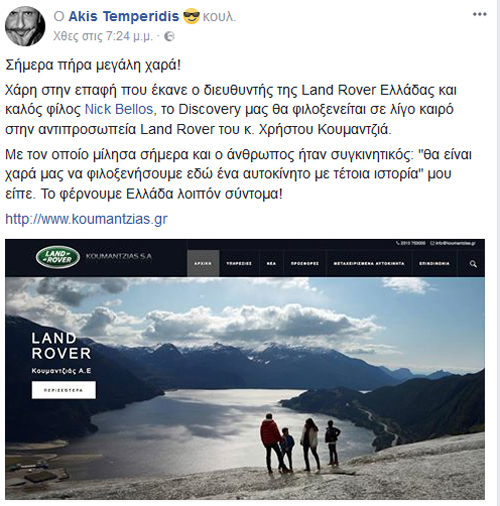Viewport: 500px width, 506px height.
Task: Select the ΕΠΙΚΟΙΝΩΝΙΑ menu item
Action: (x=434, y=263)
